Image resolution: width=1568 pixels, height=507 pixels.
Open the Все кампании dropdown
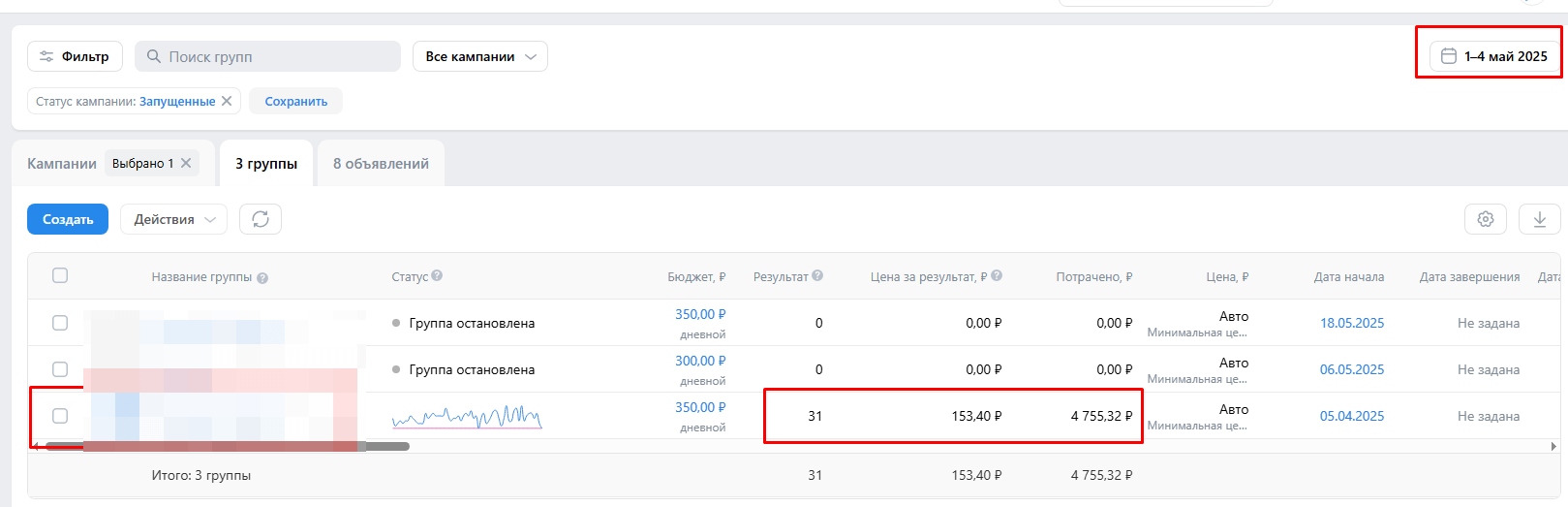pyautogui.click(x=479, y=56)
